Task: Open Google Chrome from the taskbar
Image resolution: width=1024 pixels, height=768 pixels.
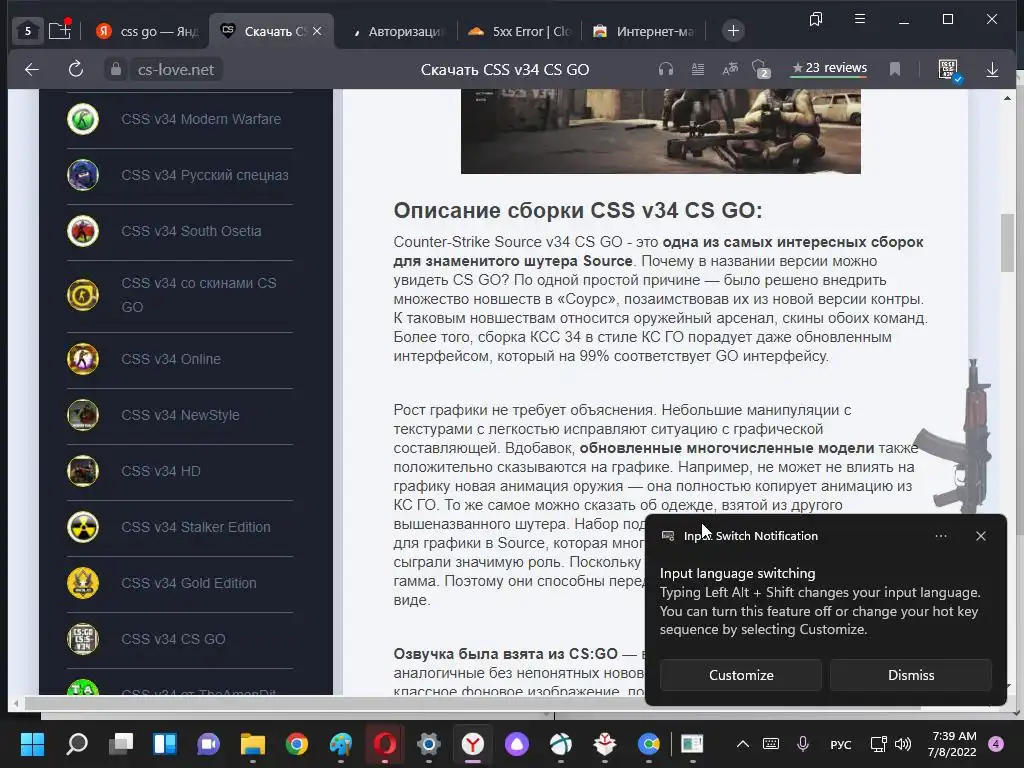Action: (296, 744)
